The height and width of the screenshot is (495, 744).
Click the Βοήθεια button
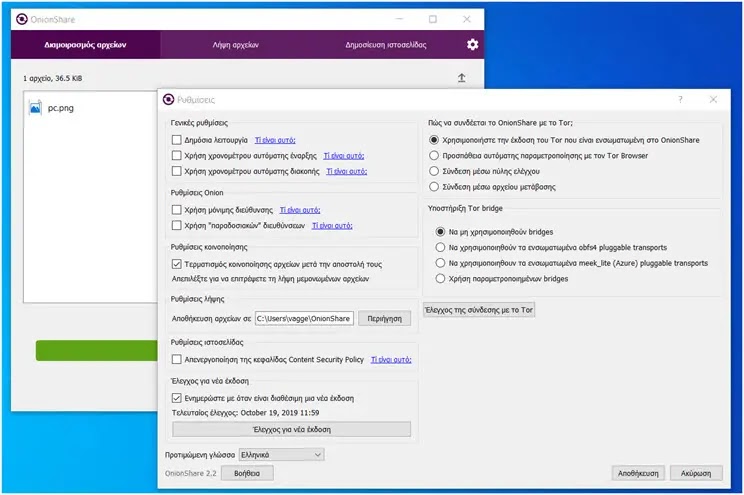click(247, 473)
